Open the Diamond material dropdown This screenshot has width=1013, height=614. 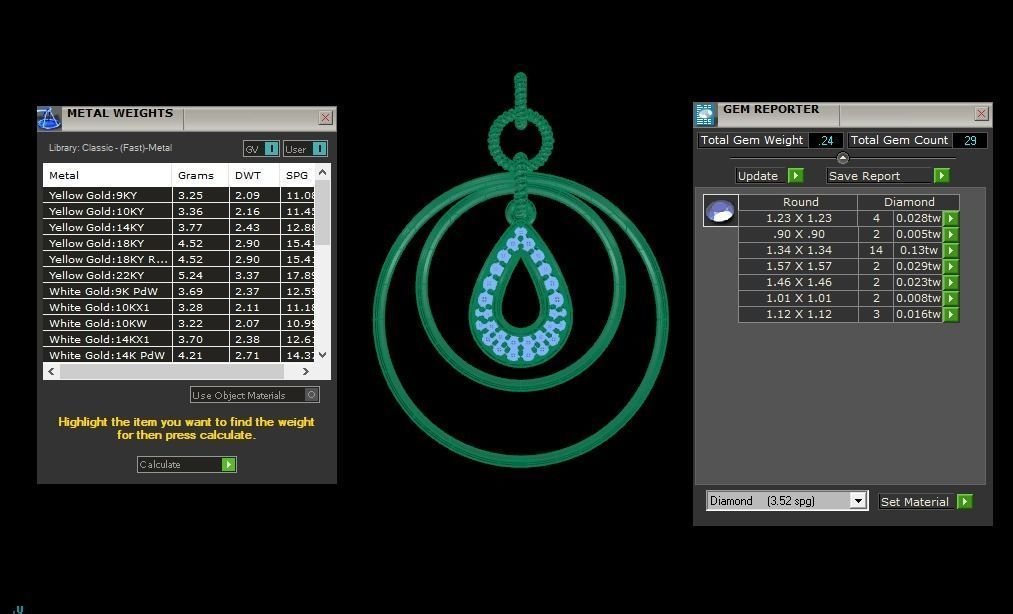coord(857,501)
